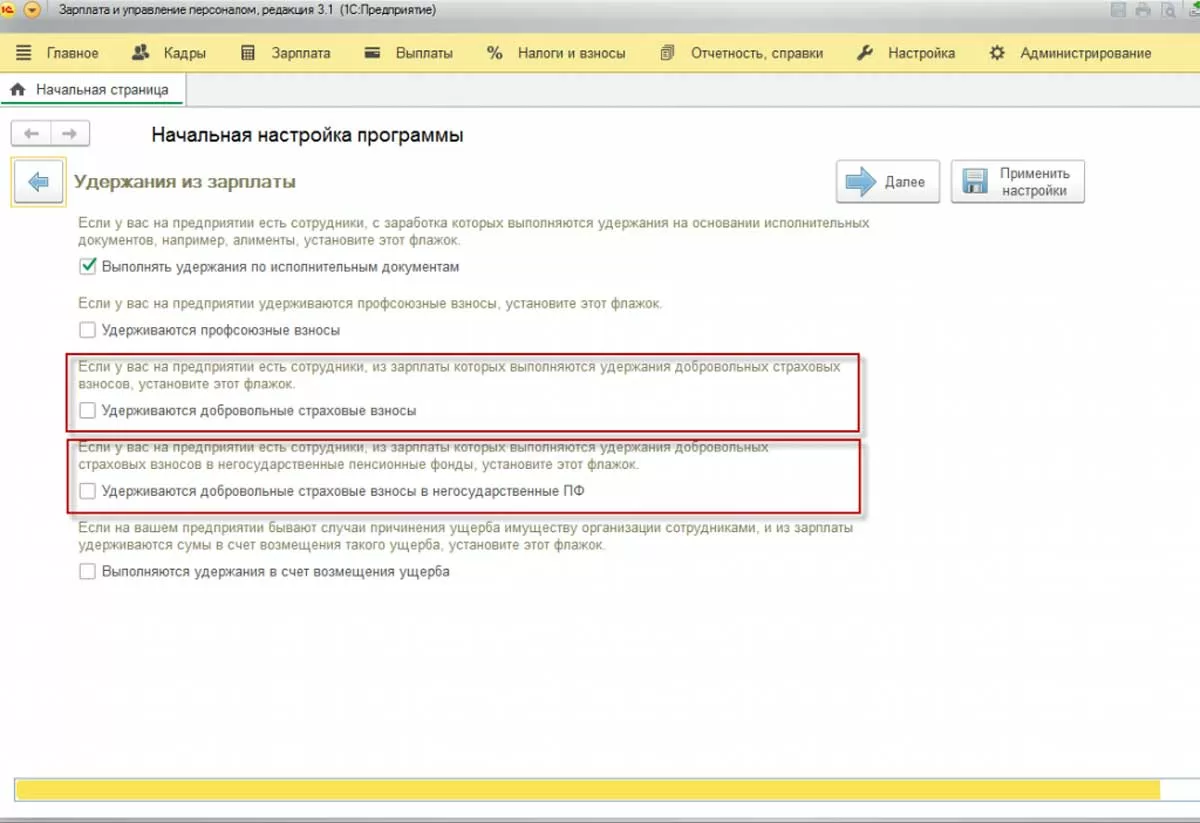Click the people icon for Кадры section

click(x=141, y=53)
